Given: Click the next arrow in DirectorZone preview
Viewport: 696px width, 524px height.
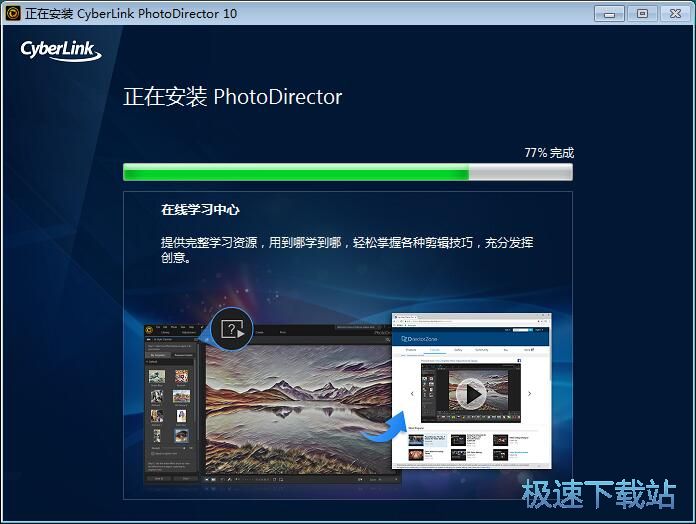Looking at the screenshot, I should [530, 394].
